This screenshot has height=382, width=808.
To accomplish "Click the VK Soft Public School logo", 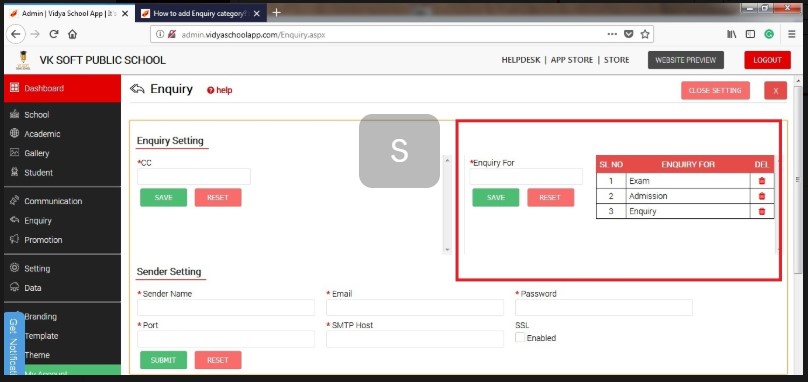I will [x=23, y=60].
